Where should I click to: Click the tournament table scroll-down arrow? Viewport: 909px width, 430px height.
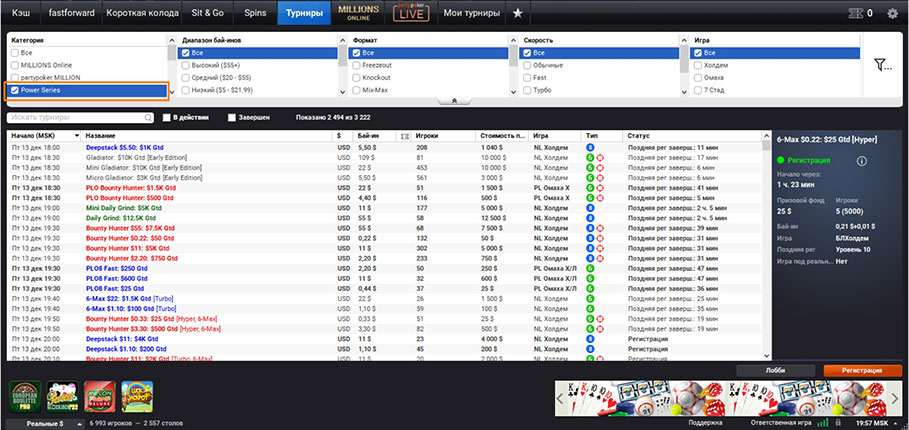click(768, 356)
